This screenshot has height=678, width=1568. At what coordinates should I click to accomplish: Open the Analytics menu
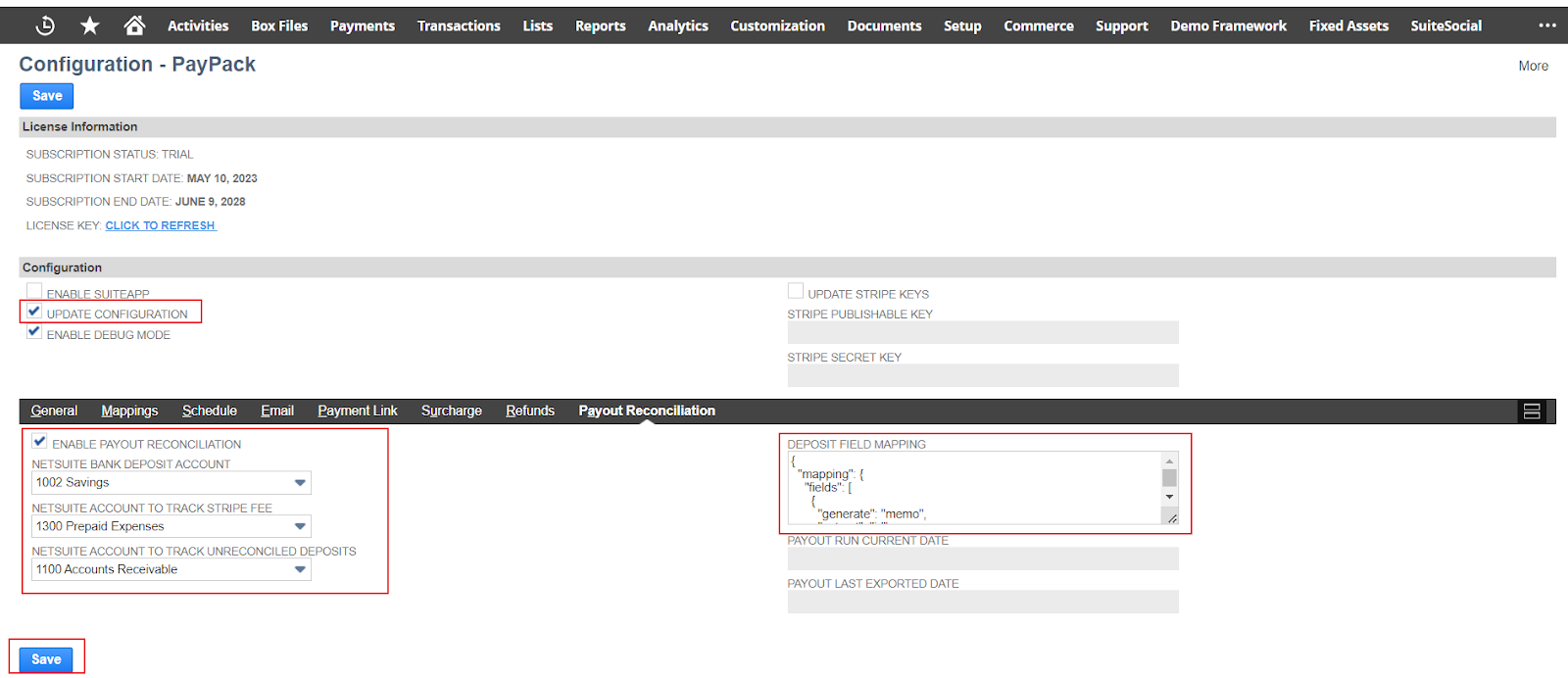678,25
